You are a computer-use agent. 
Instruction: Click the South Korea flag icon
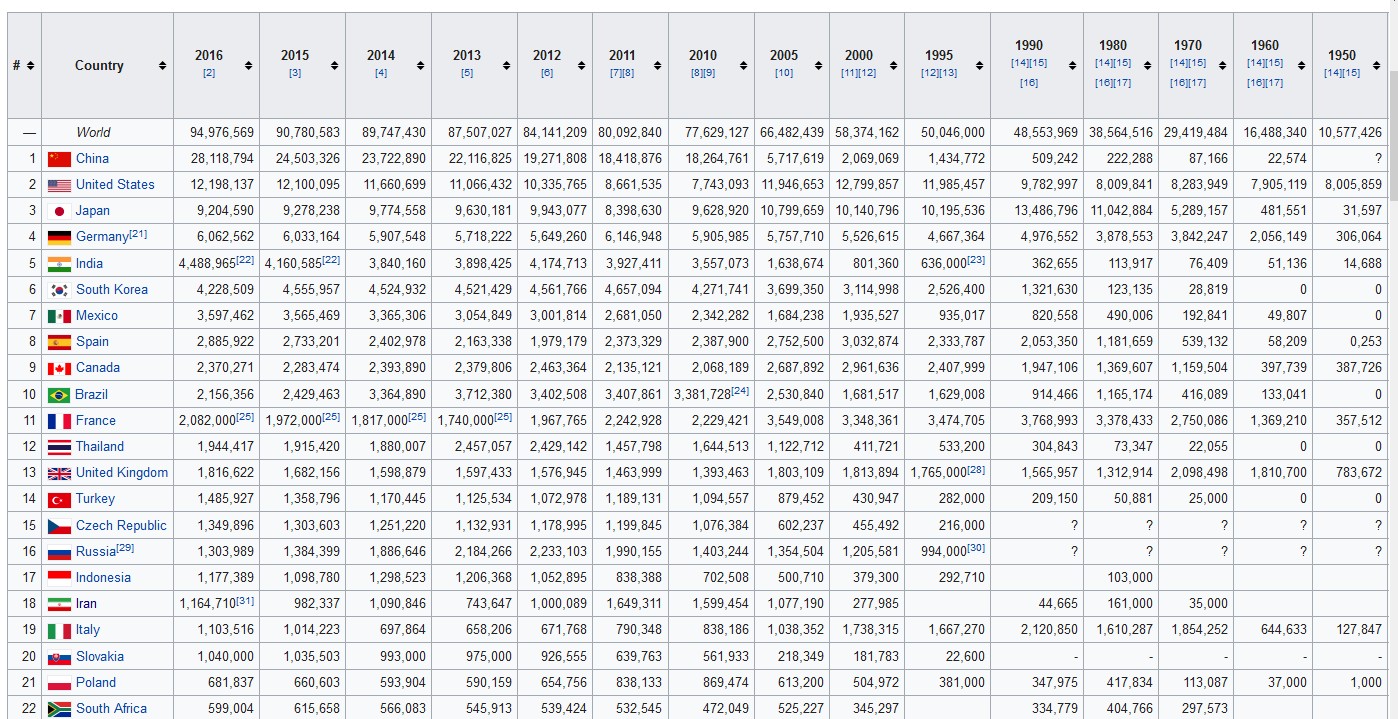(x=59, y=290)
